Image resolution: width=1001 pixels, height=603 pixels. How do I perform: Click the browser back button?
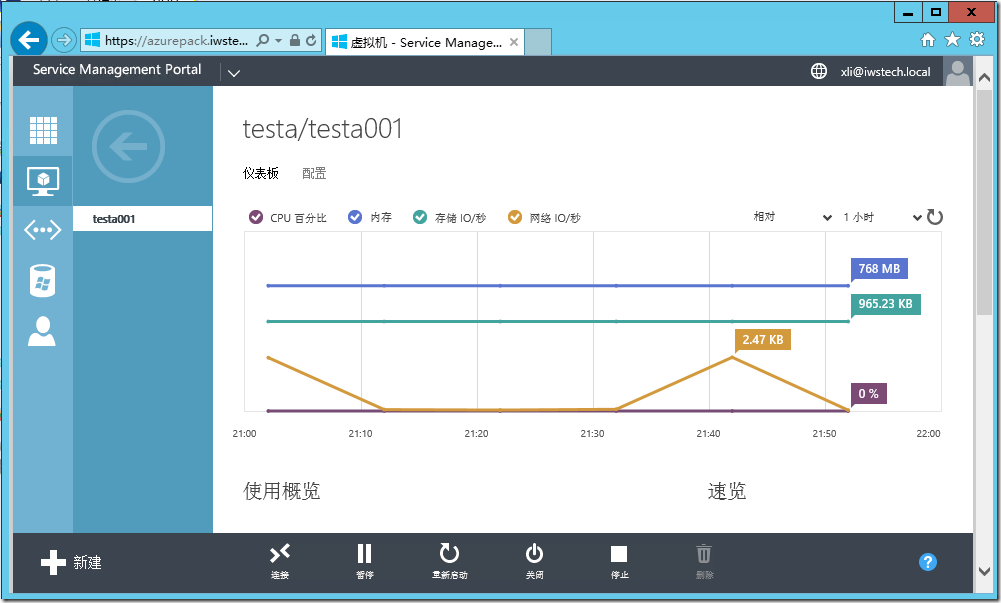click(29, 40)
